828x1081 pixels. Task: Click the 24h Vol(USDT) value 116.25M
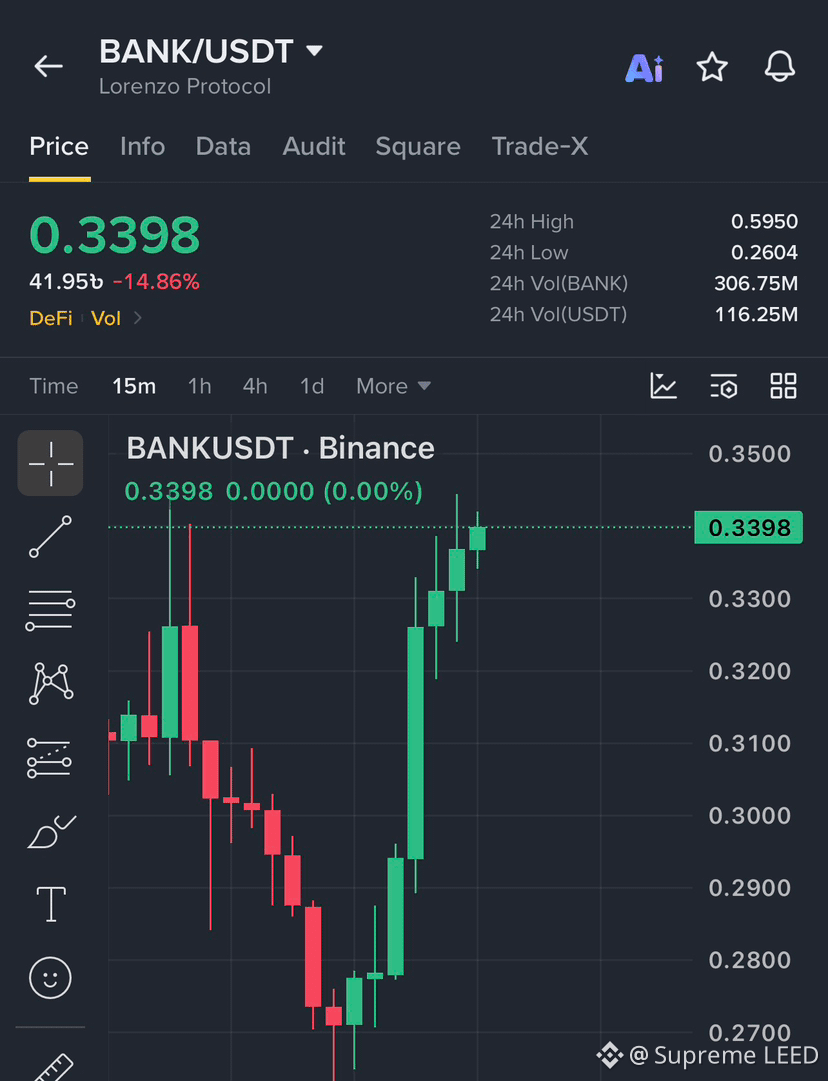(756, 314)
